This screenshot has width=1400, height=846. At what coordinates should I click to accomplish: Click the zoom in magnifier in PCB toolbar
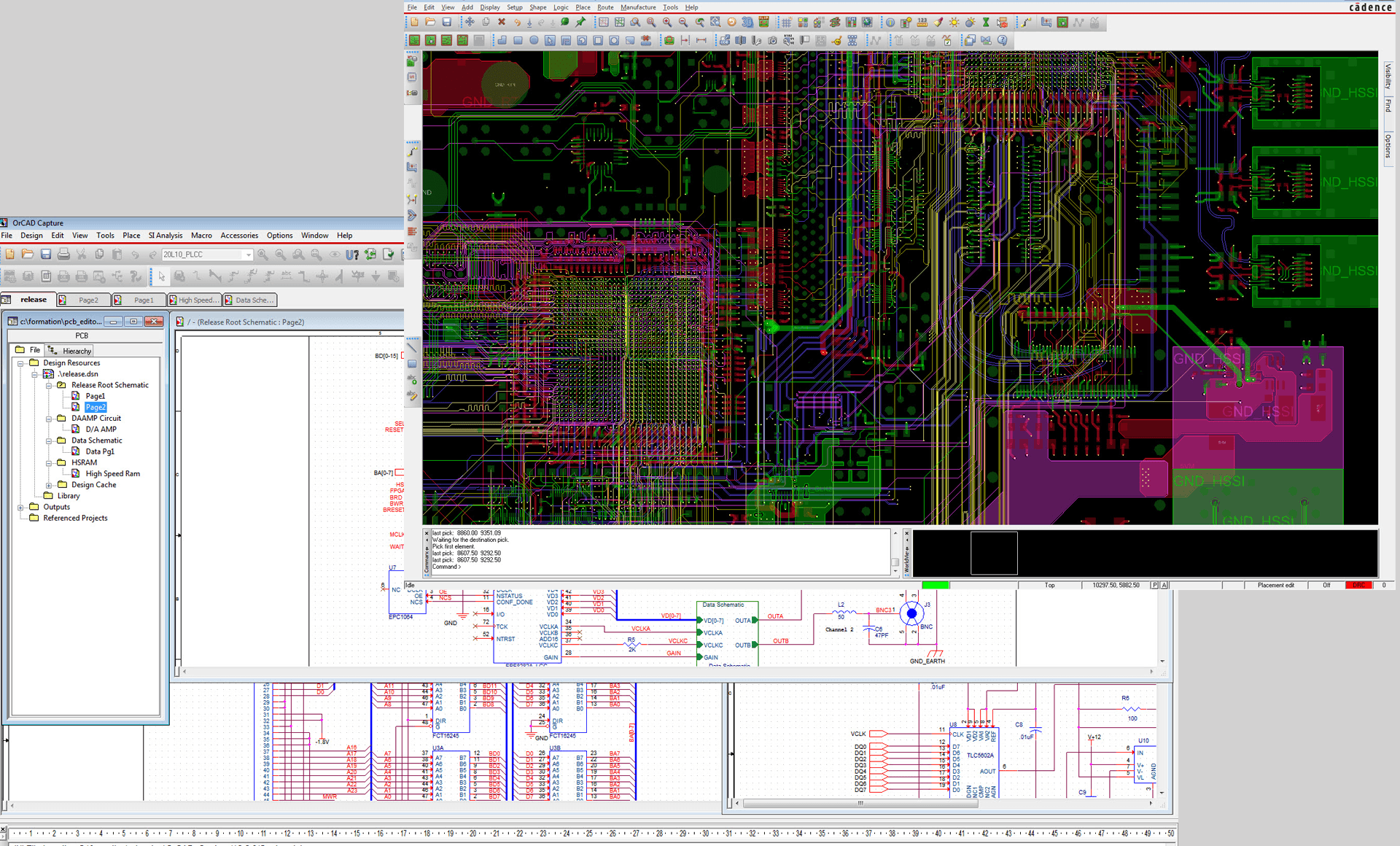click(x=667, y=23)
